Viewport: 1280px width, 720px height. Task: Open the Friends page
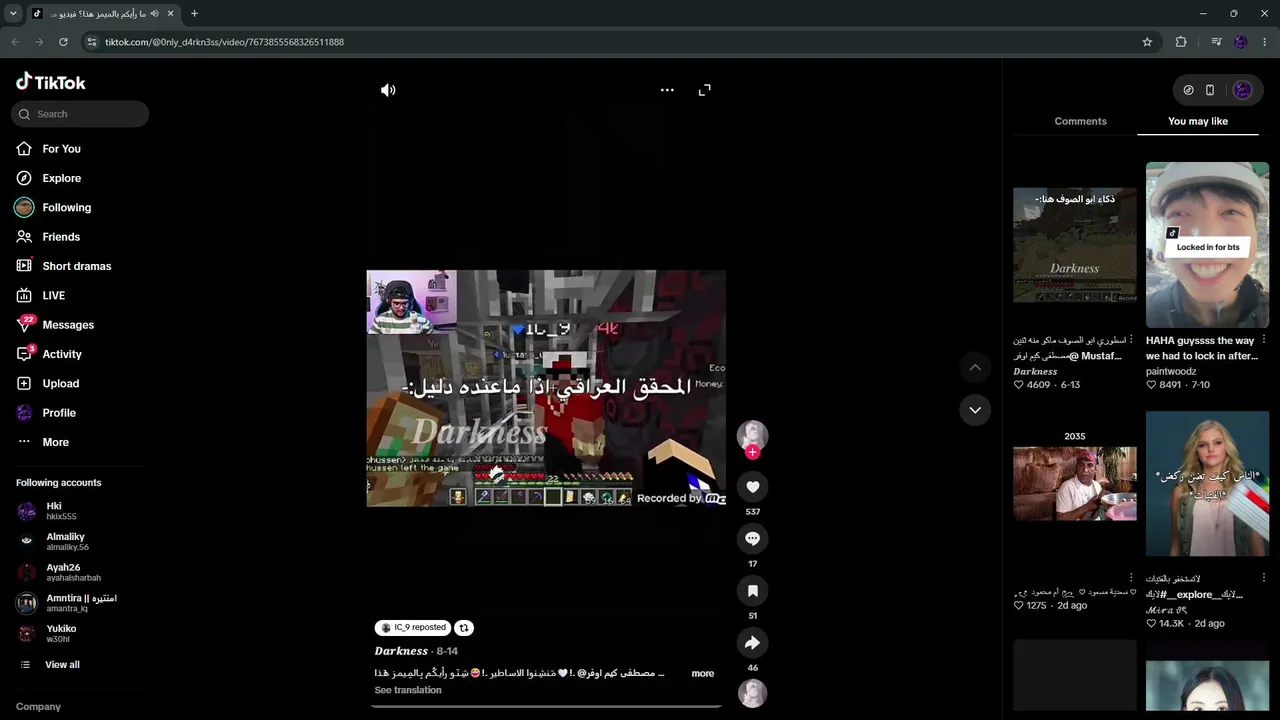[61, 237]
